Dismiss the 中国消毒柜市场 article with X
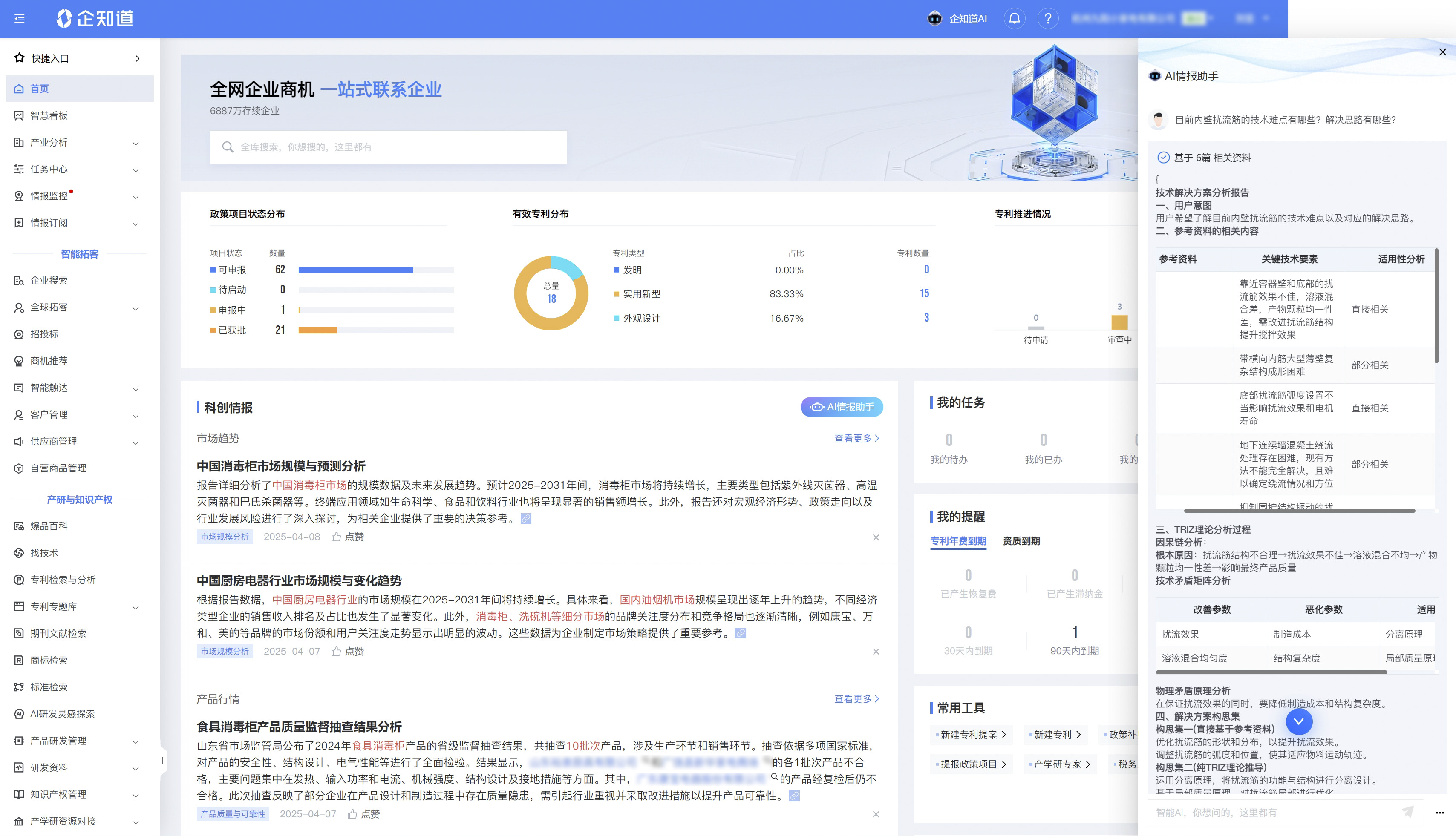The height and width of the screenshot is (836, 1456). 875,537
